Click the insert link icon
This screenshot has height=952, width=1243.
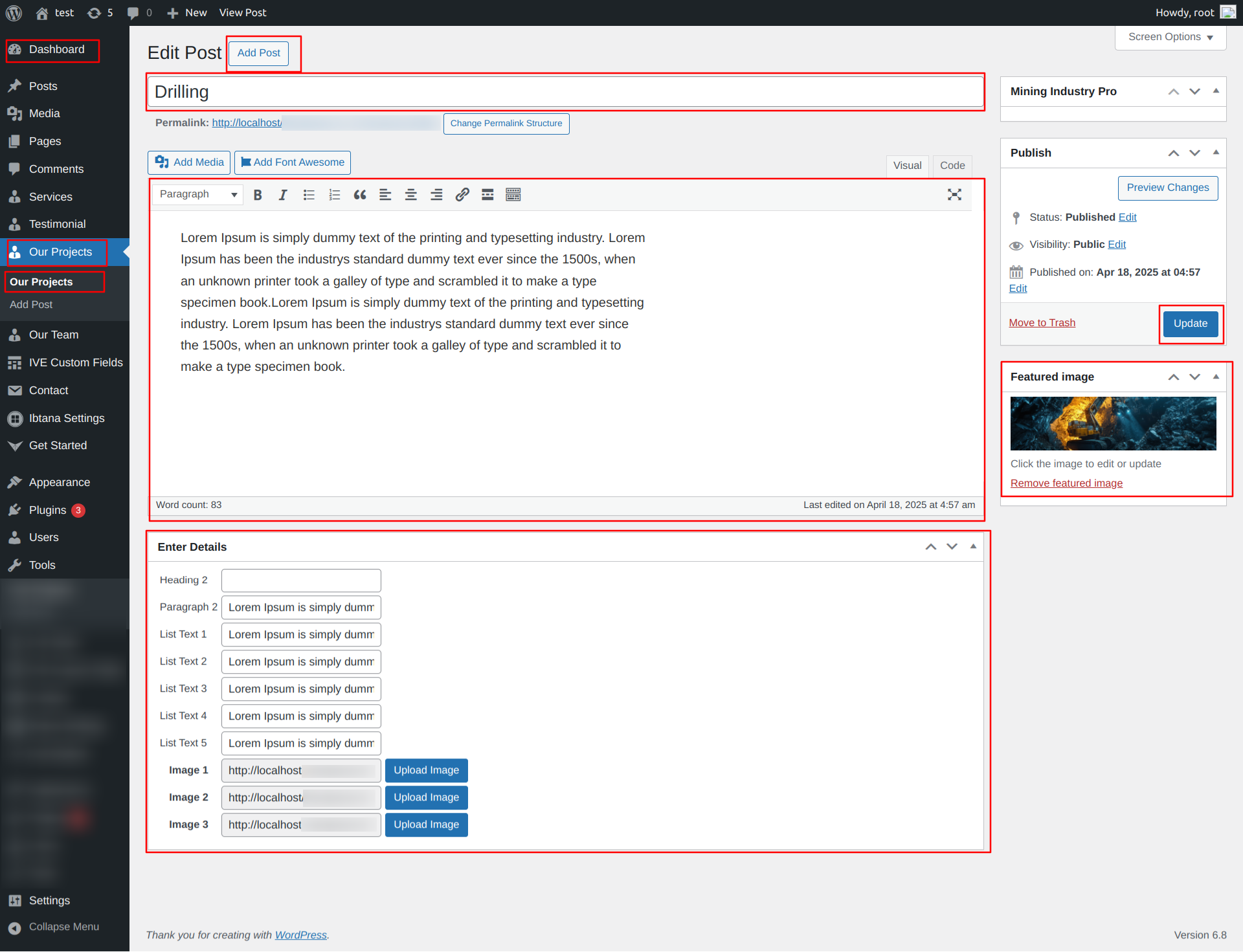tap(462, 195)
